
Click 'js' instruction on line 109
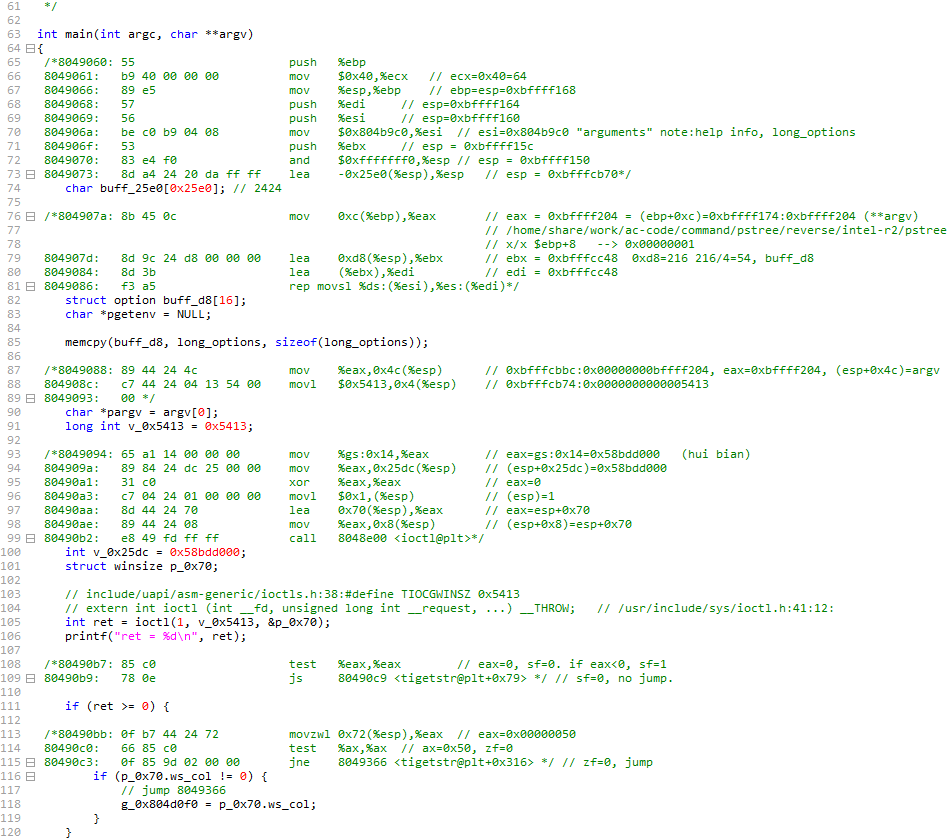(x=295, y=679)
